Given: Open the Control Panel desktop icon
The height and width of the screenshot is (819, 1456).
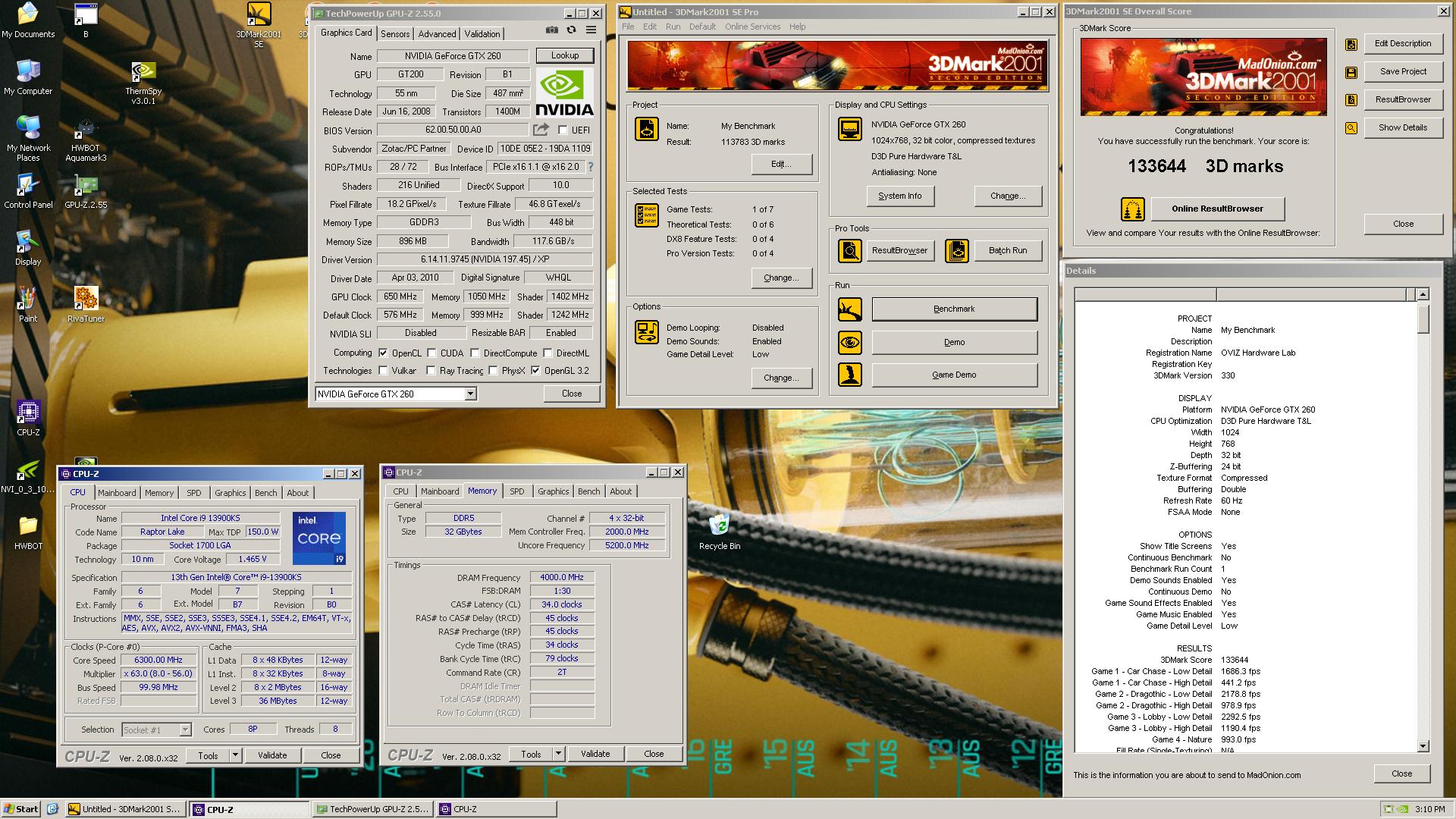Looking at the screenshot, I should (28, 191).
